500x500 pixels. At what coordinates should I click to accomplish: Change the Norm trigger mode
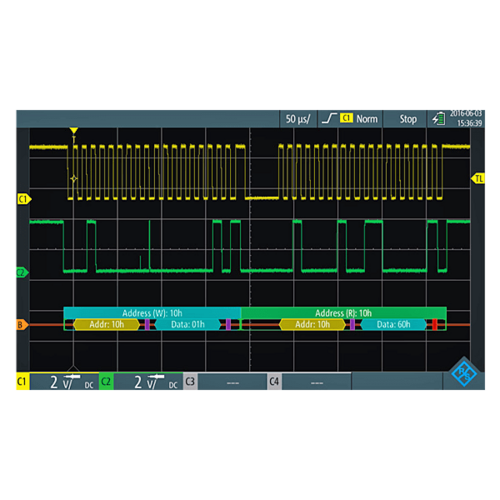click(367, 119)
